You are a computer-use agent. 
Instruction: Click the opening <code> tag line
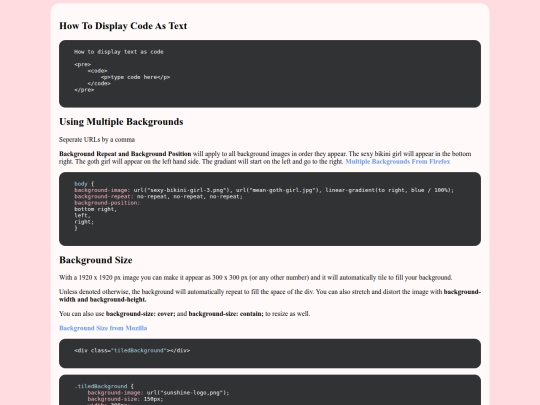click(x=97, y=71)
